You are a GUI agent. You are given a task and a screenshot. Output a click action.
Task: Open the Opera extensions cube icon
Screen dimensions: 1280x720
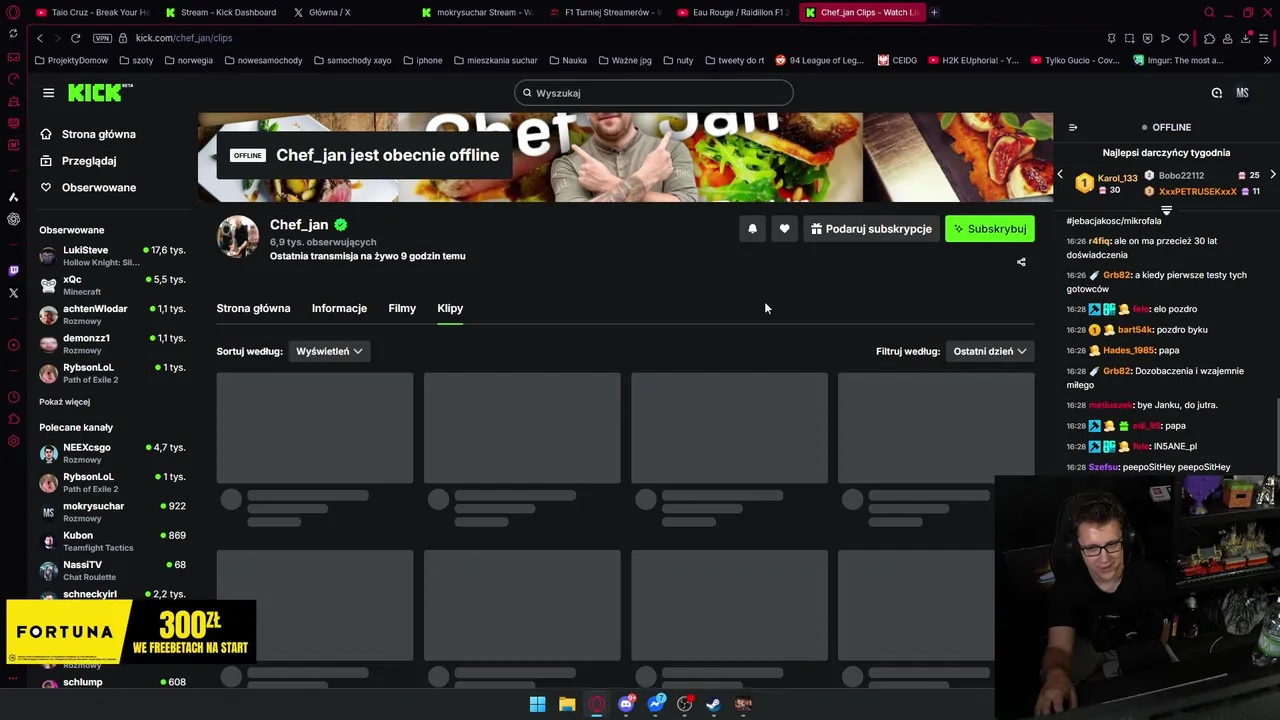click(1209, 38)
